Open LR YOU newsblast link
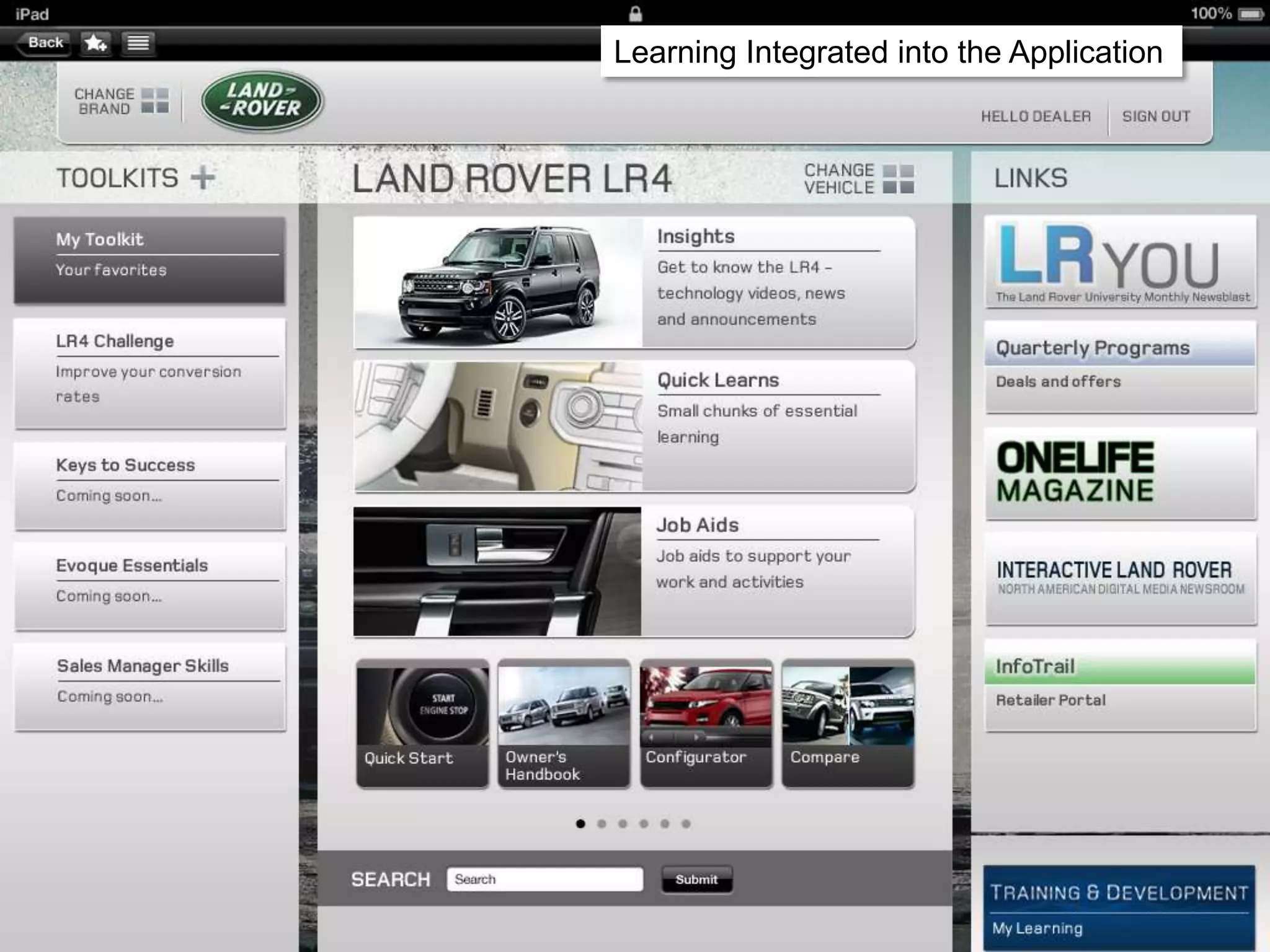 click(1120, 262)
